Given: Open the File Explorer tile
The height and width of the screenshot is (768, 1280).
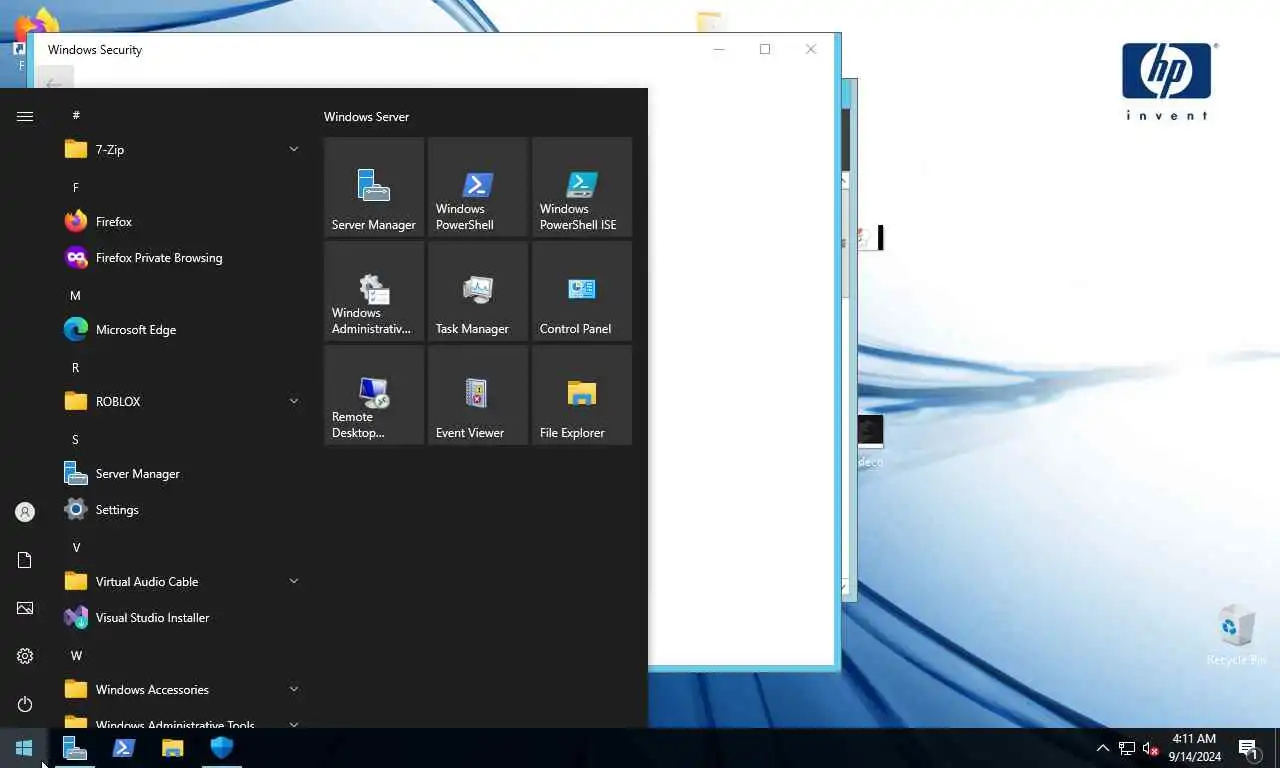Looking at the screenshot, I should tap(582, 395).
